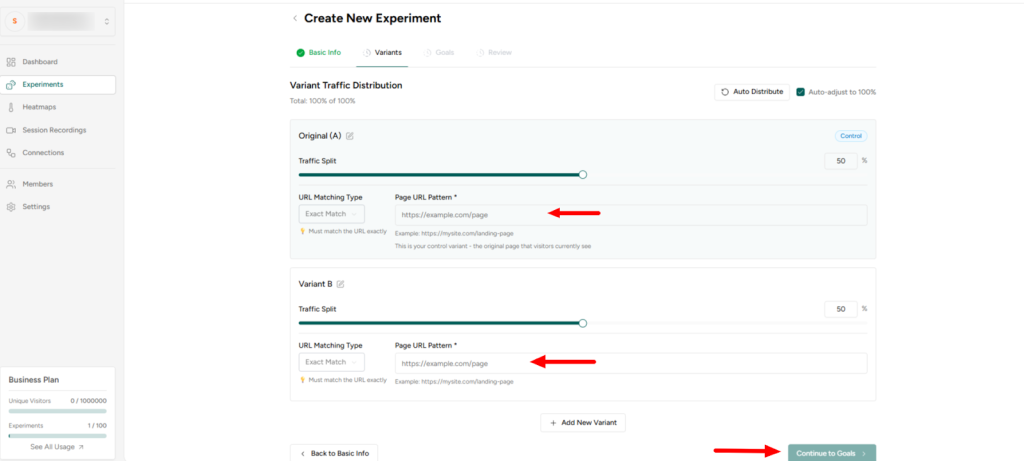This screenshot has width=1024, height=461.
Task: Click the edit pencil icon beside Original (A)
Action: point(349,136)
